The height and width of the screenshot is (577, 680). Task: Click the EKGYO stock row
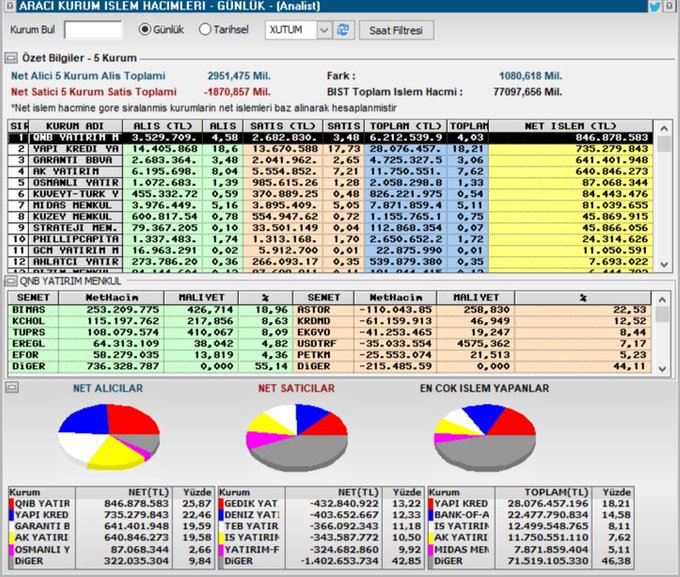click(472, 333)
